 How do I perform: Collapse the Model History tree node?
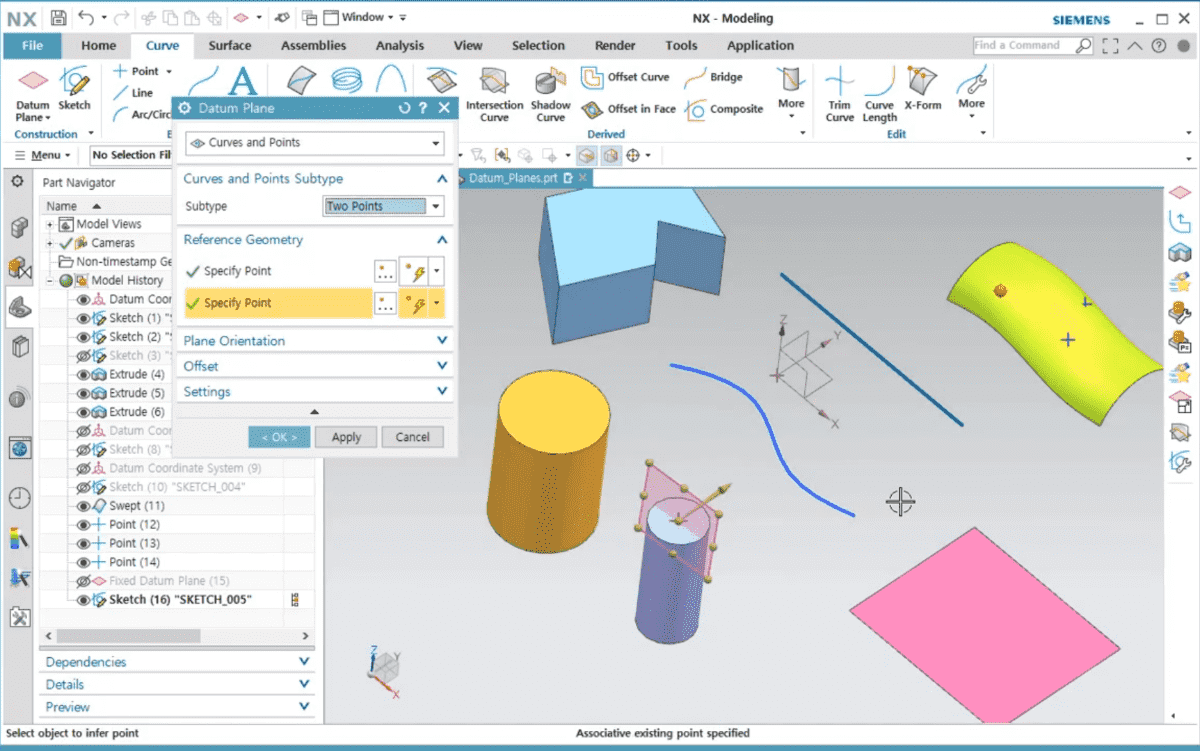click(x=50, y=281)
